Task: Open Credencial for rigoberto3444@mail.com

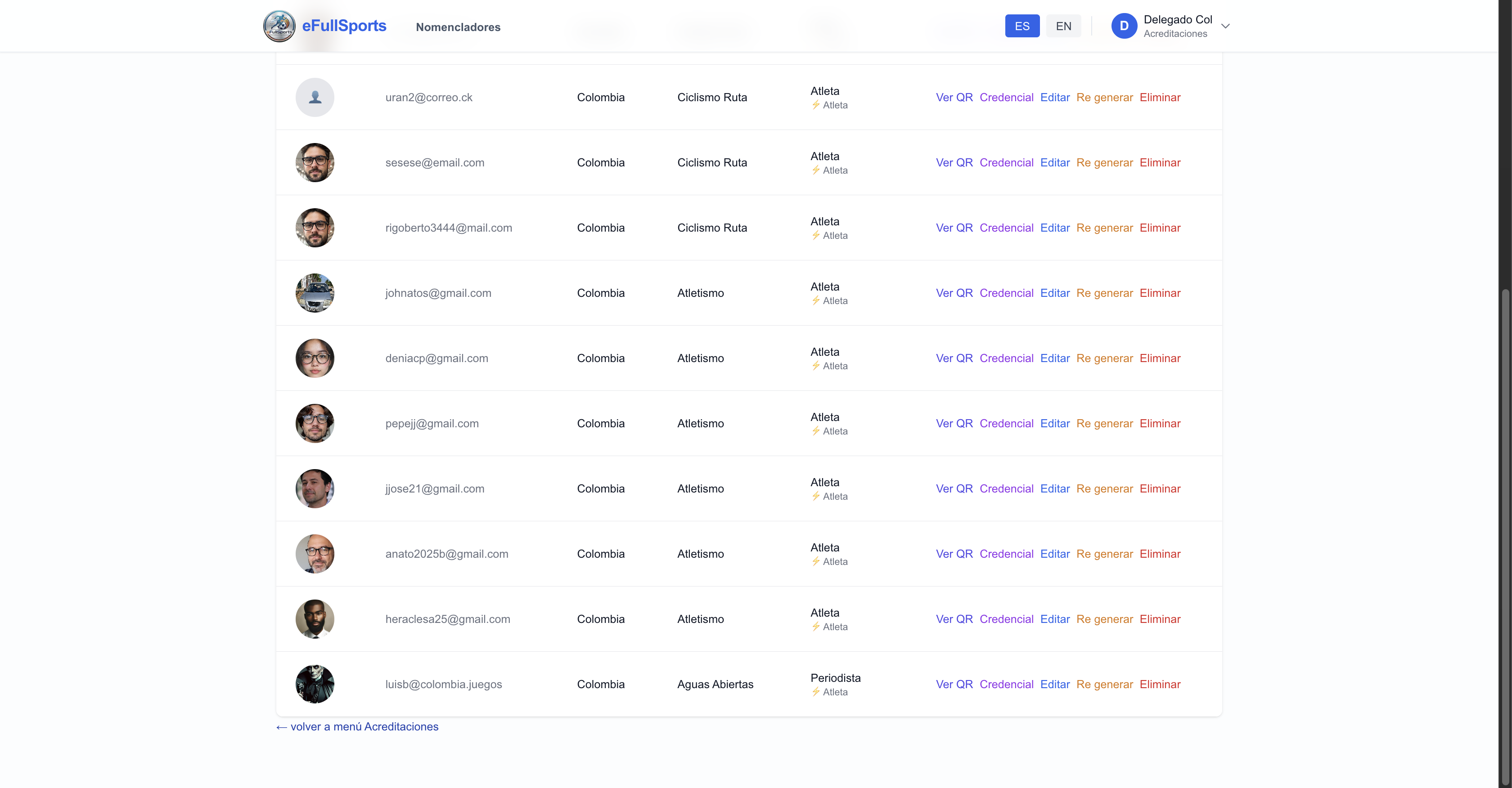Action: [1006, 228]
